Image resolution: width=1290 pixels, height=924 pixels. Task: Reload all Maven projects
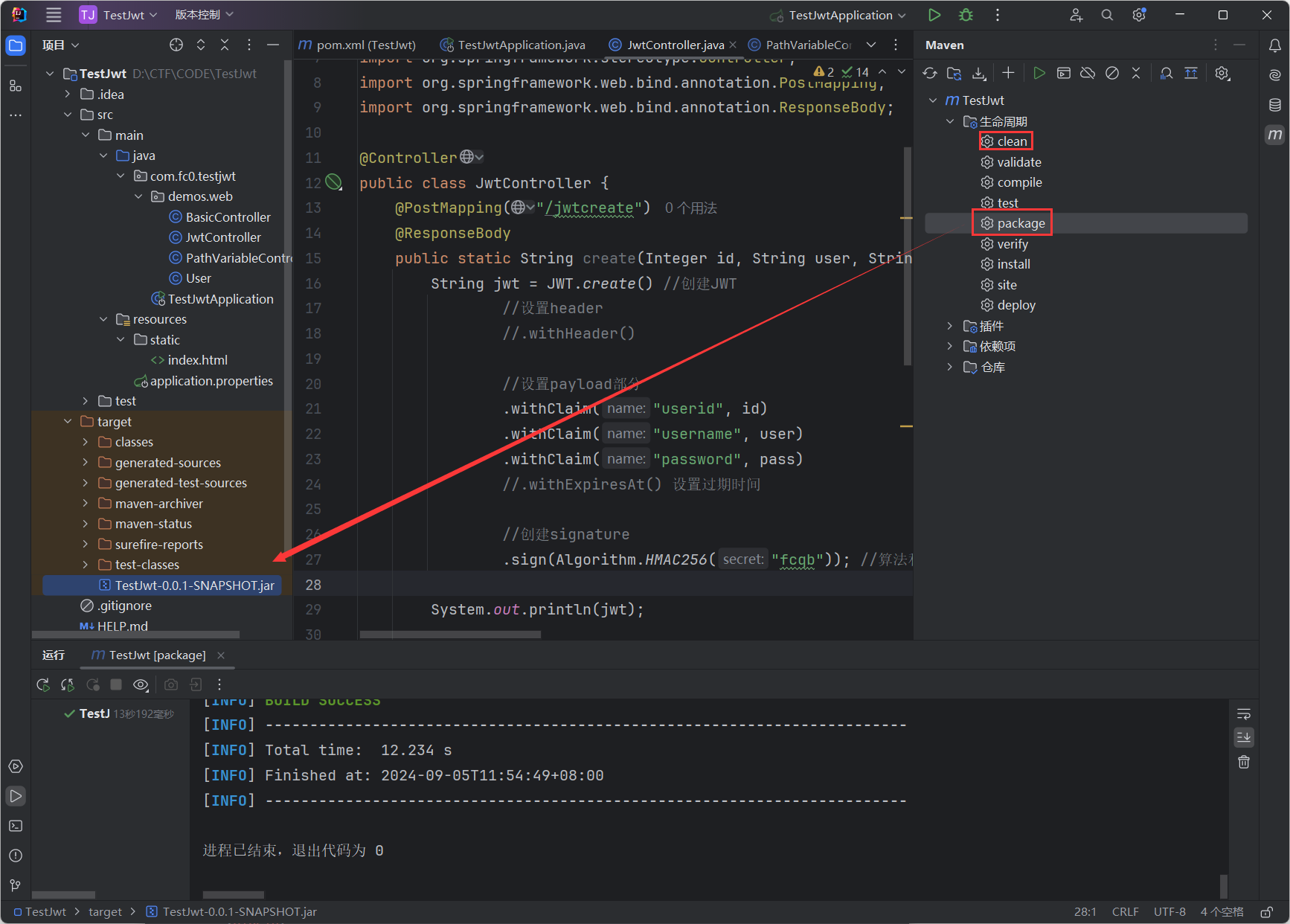(x=930, y=73)
